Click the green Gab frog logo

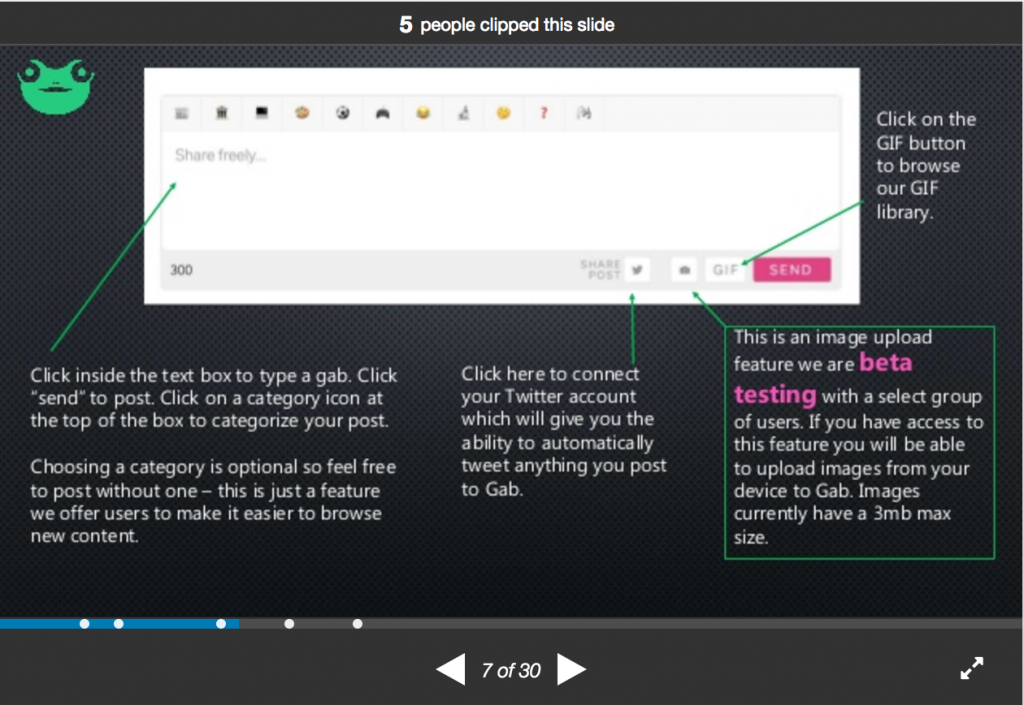click(56, 87)
